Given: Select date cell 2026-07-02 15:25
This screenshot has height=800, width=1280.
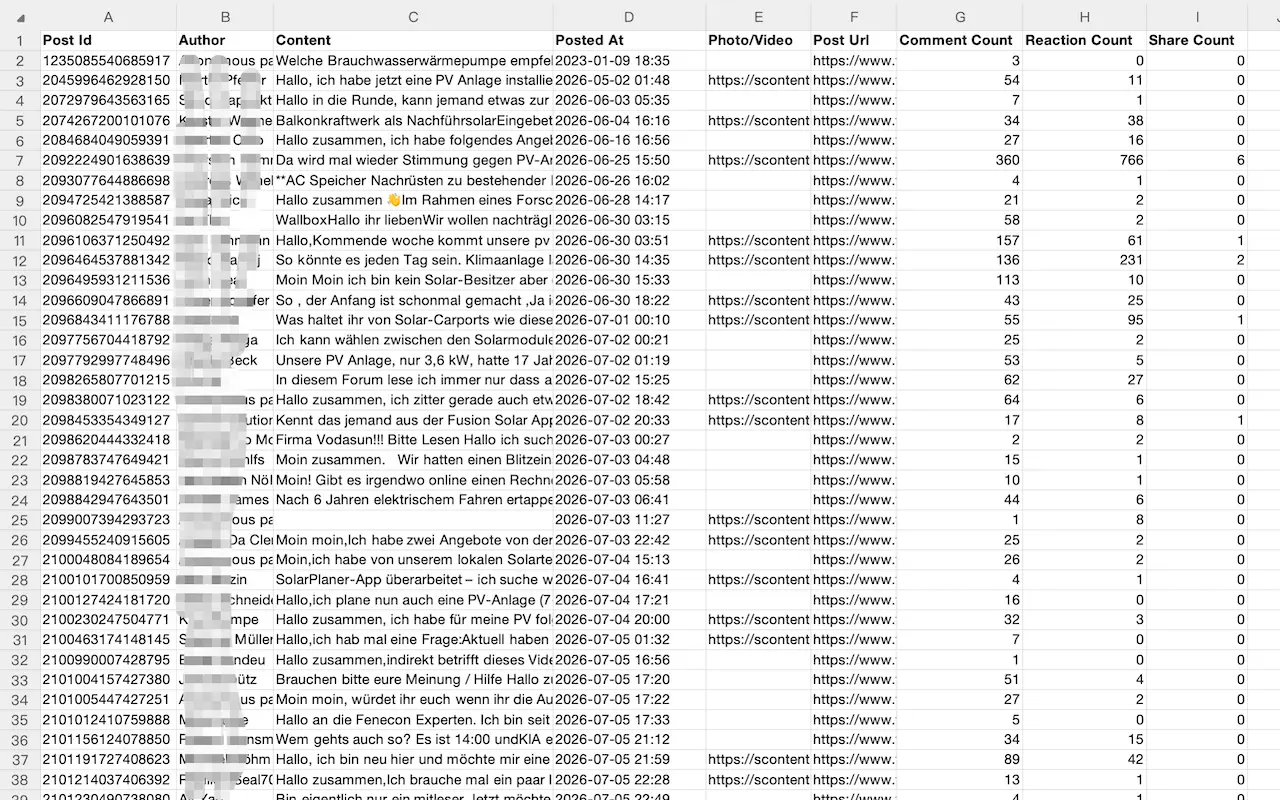Looking at the screenshot, I should coord(629,380).
